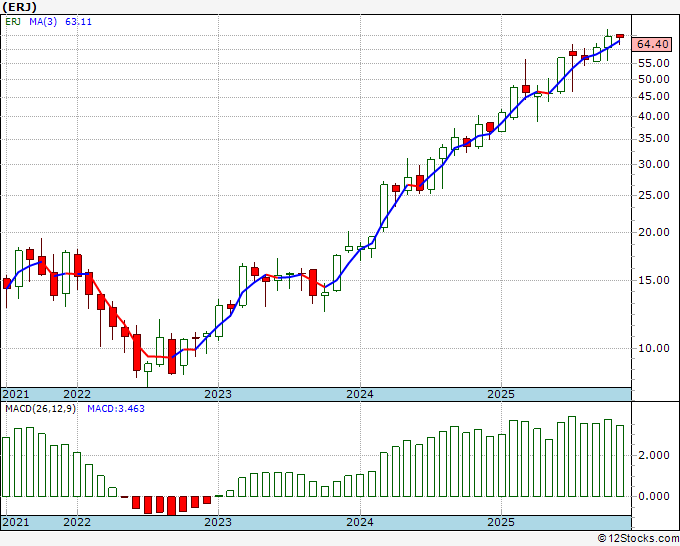Click the 0.000 MACD axis label
This screenshot has height=546, width=680.
(654, 496)
